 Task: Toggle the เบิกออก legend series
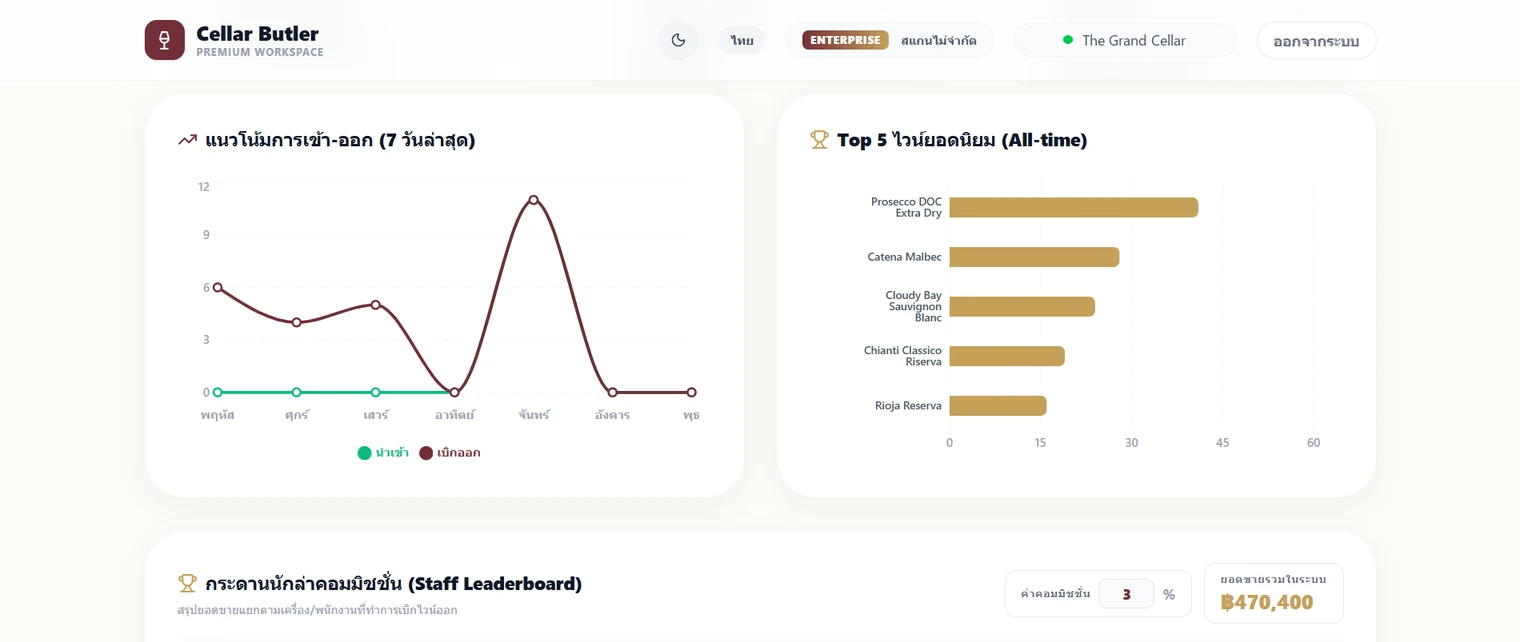[x=450, y=453]
